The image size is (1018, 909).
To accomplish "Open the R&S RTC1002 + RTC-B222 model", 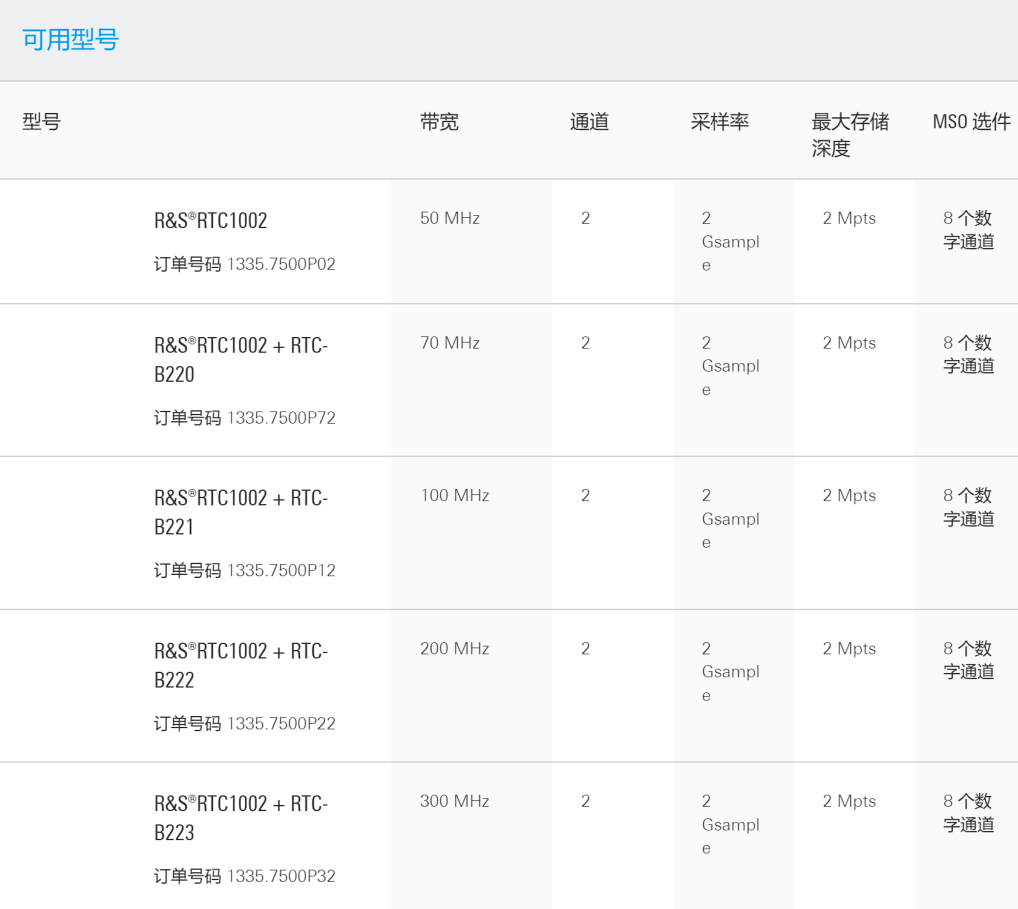I will click(x=241, y=665).
